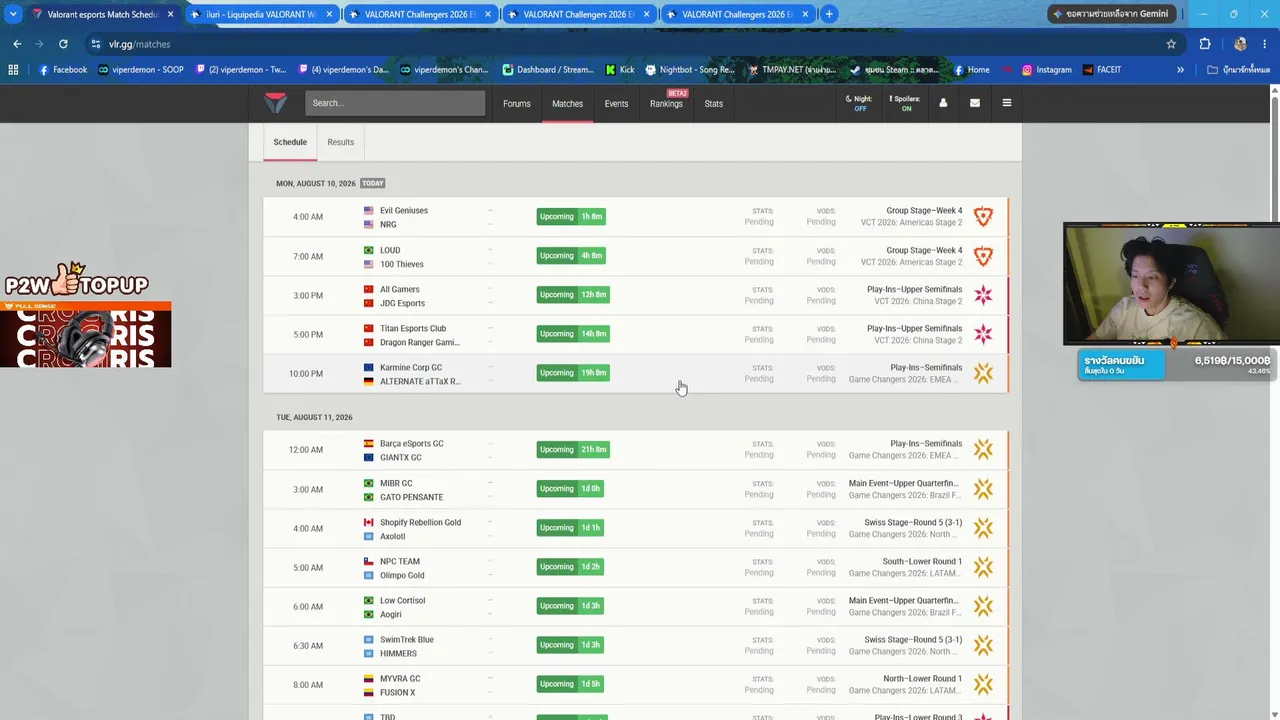This screenshot has width=1280, height=720.
Task: Click the VLR.gg logo in the header
Action: tap(275, 103)
